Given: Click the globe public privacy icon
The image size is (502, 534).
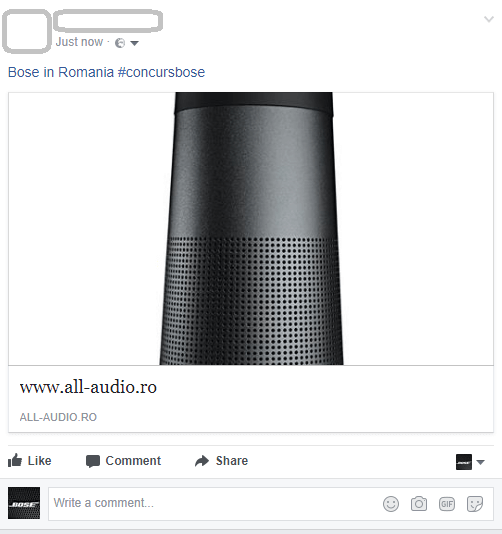Looking at the screenshot, I should point(120,43).
